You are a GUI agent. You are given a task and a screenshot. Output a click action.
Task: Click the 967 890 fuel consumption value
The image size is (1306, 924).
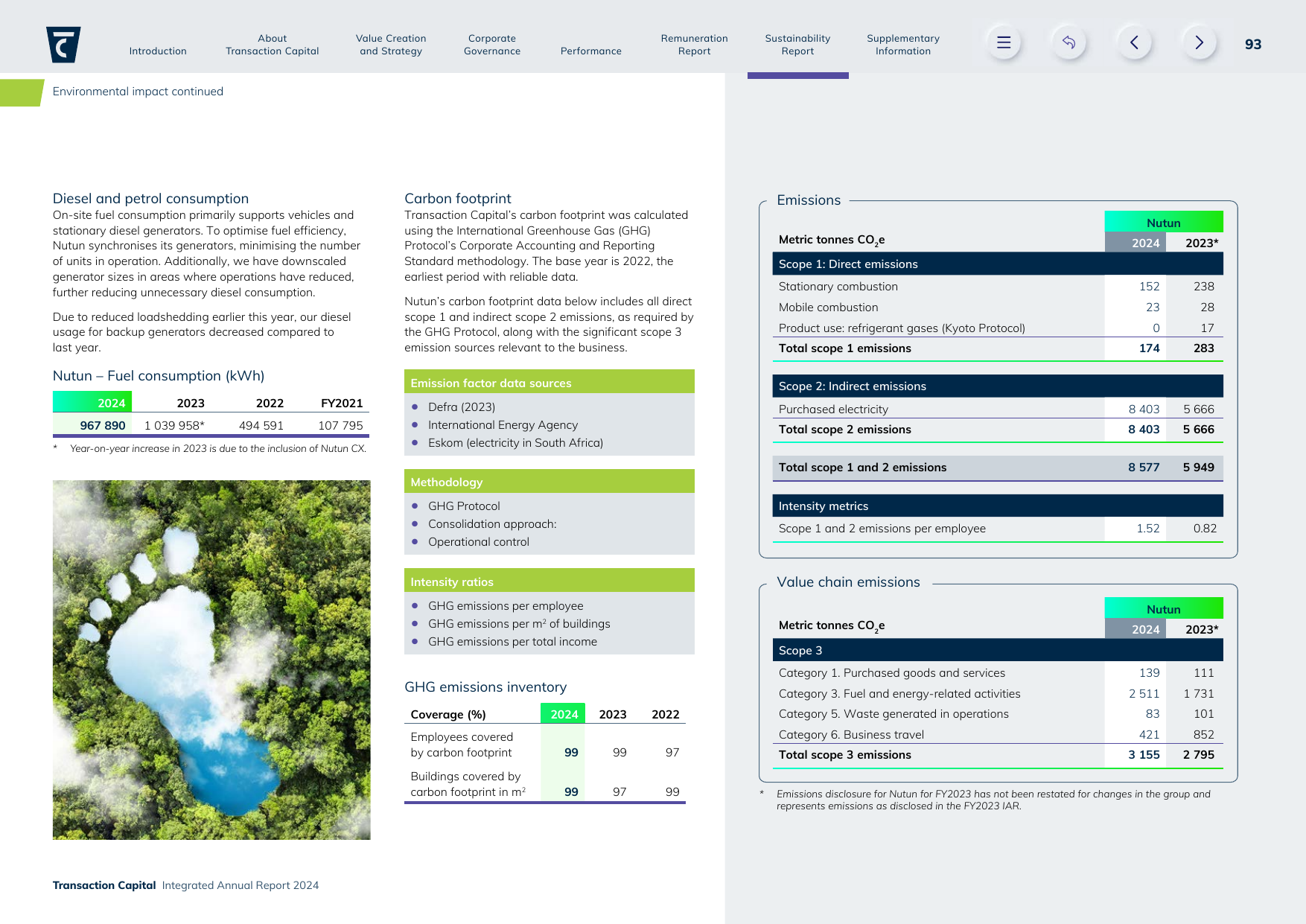(103, 426)
